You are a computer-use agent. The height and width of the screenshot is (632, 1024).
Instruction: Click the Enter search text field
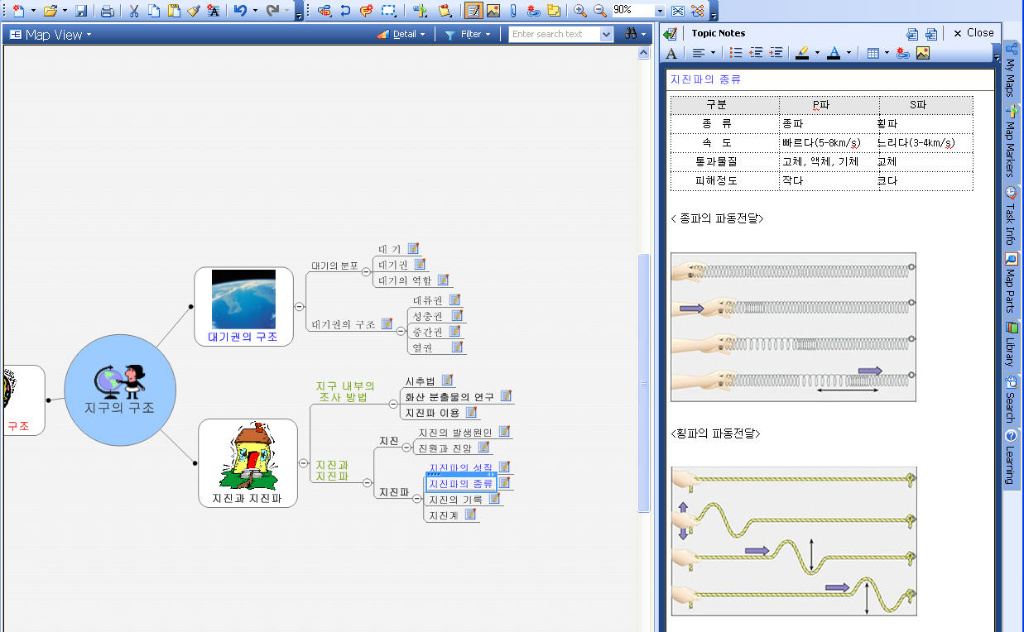pos(554,34)
